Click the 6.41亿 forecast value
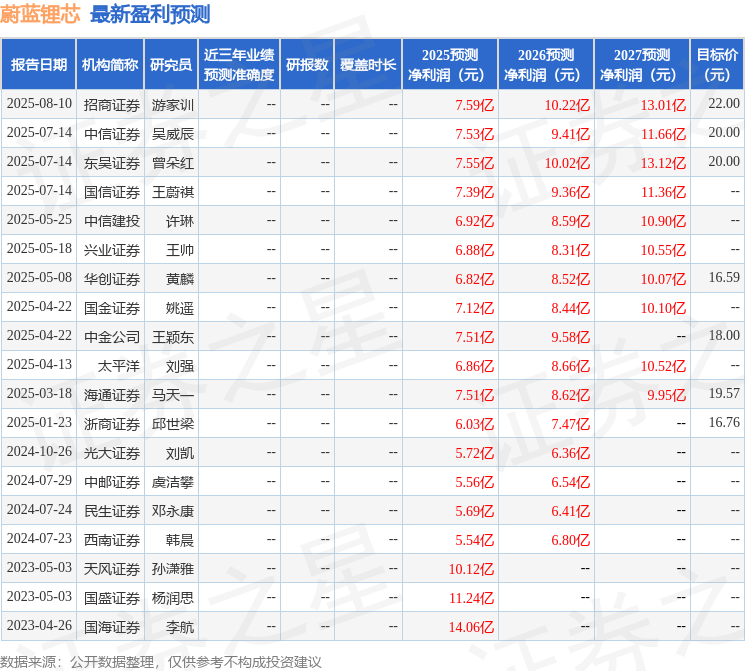 pos(570,510)
